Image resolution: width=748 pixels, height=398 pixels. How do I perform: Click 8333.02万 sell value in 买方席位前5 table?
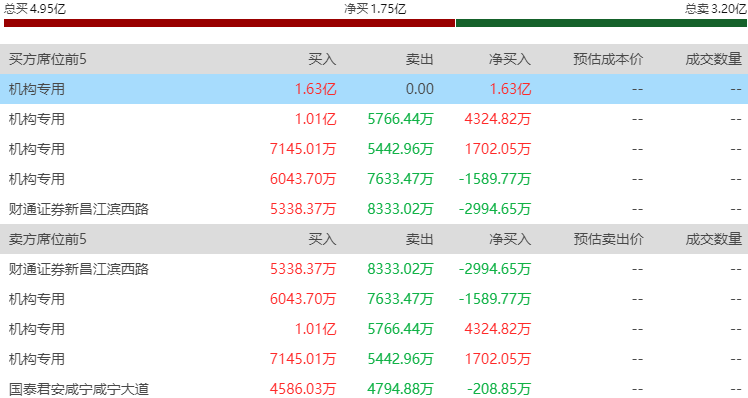(x=400, y=209)
